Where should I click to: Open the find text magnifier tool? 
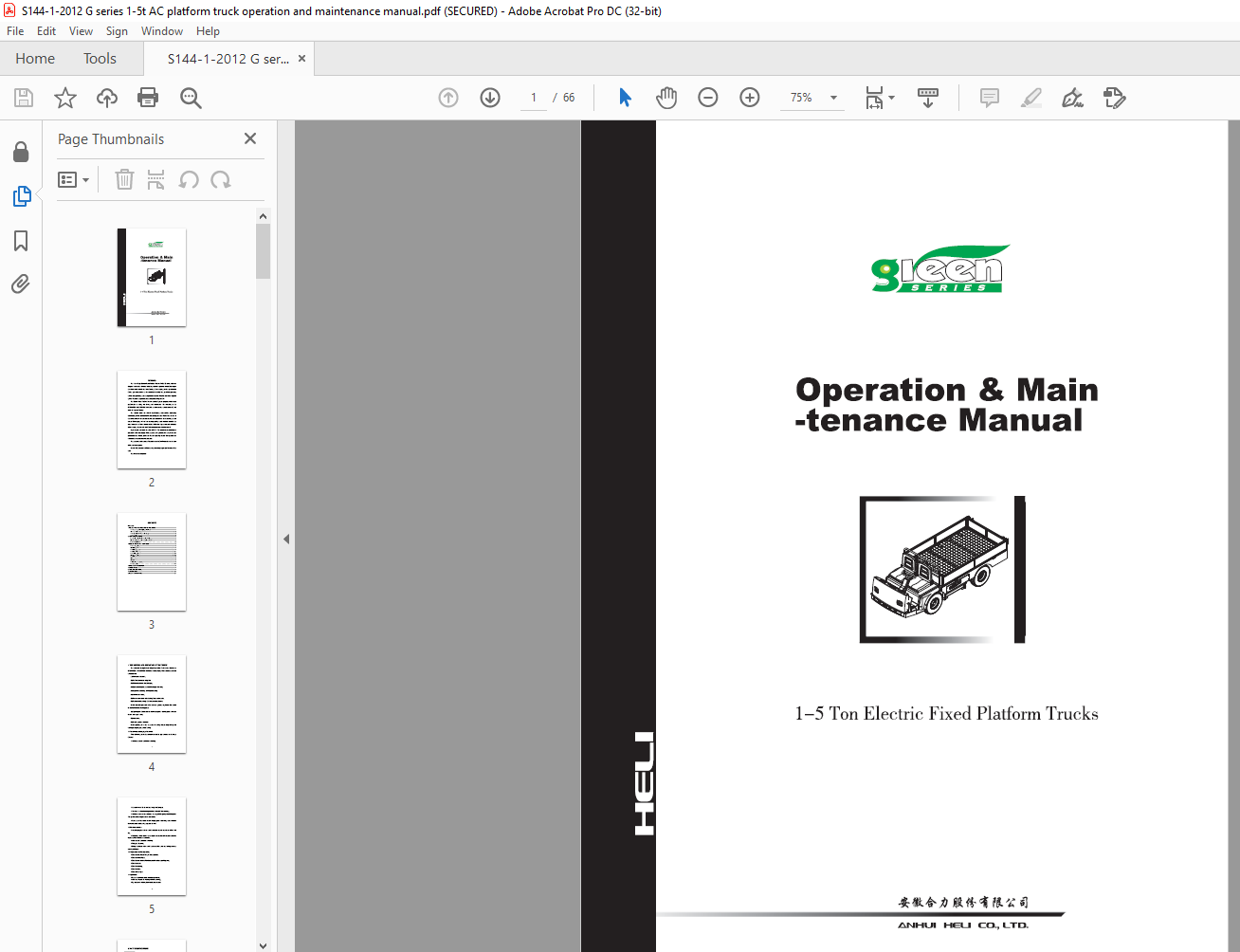click(x=191, y=98)
